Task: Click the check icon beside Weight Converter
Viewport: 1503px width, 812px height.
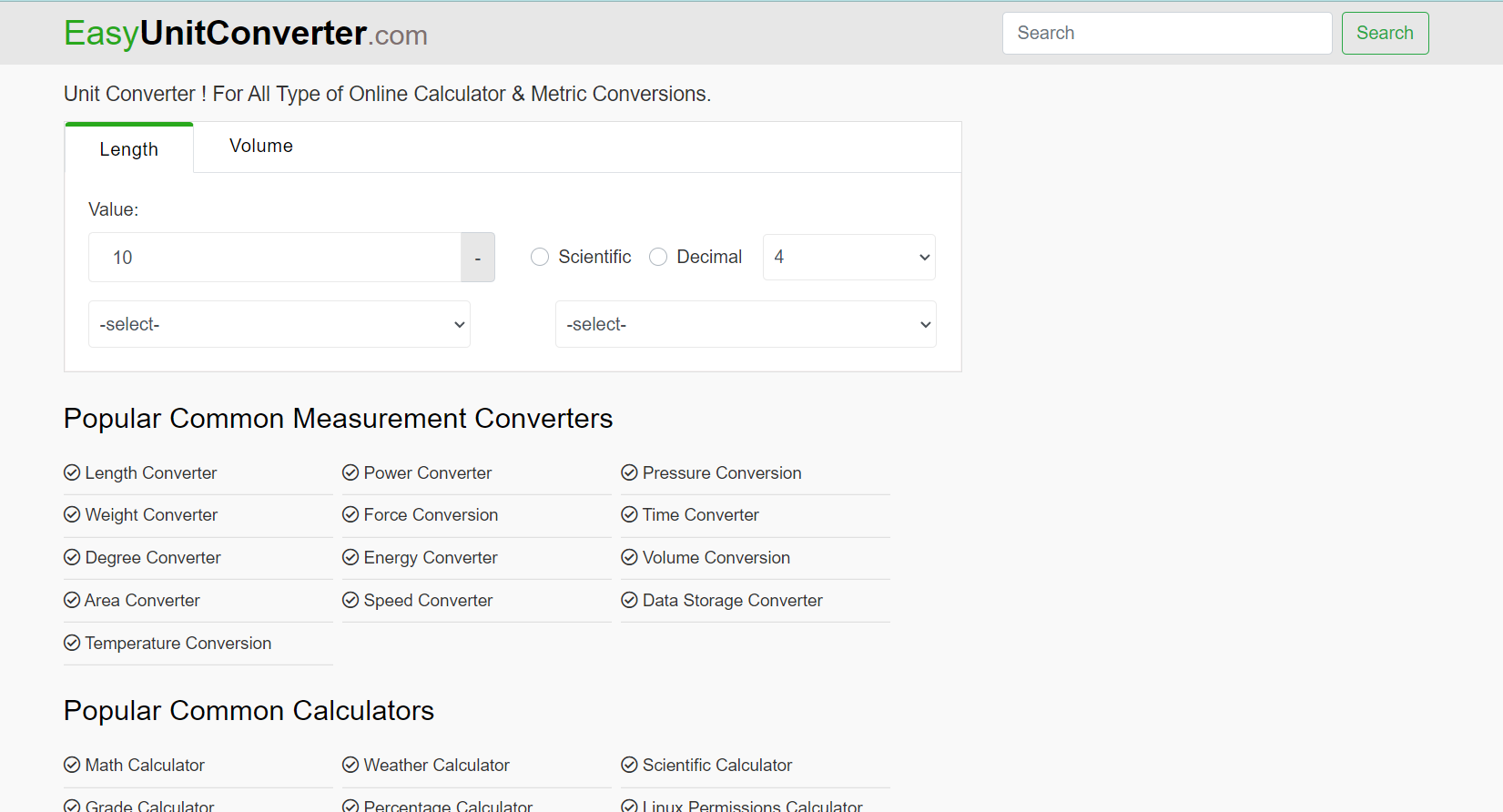Action: point(72,514)
